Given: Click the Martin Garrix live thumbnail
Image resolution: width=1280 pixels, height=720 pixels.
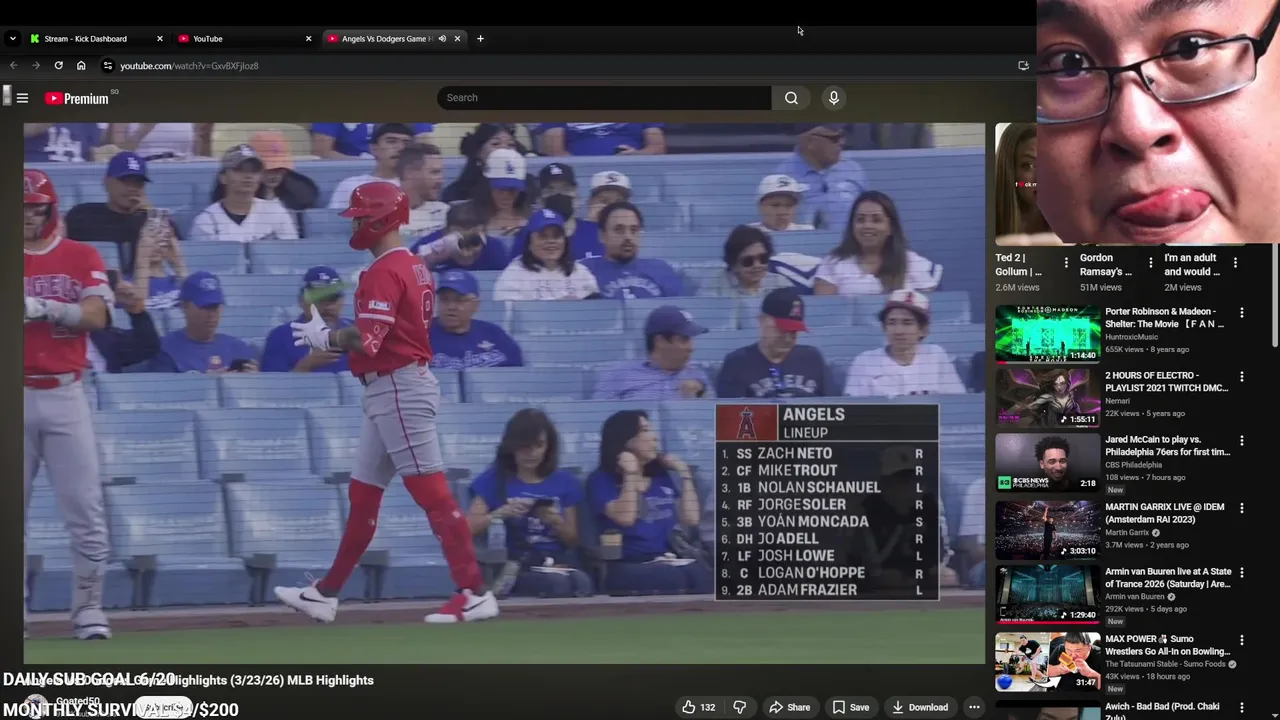Looking at the screenshot, I should click(1047, 529).
